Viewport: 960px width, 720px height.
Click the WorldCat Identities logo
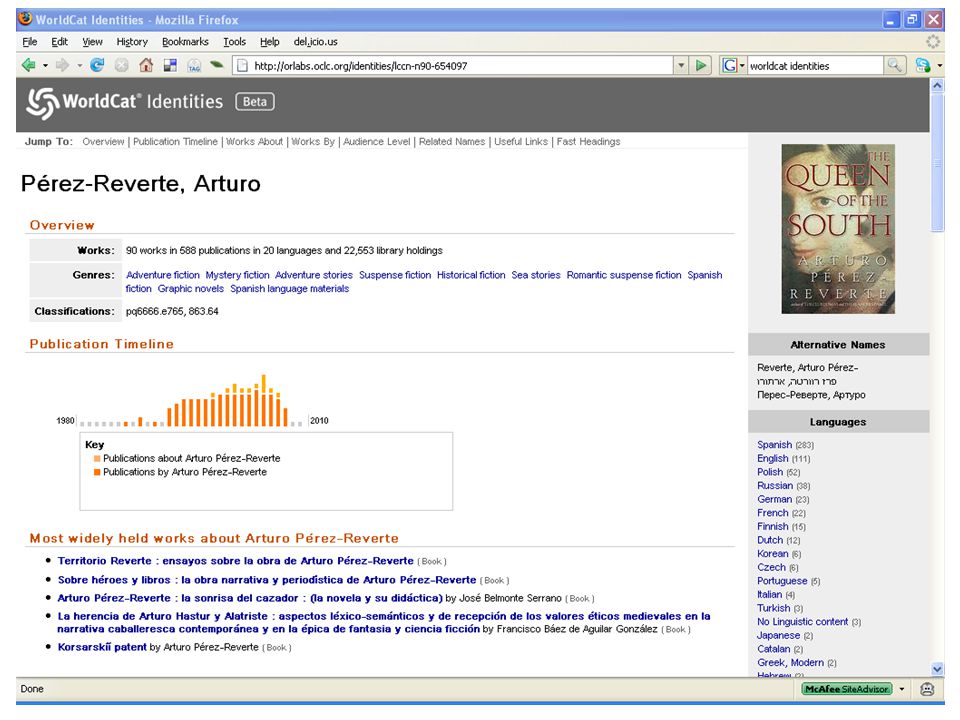coord(125,102)
